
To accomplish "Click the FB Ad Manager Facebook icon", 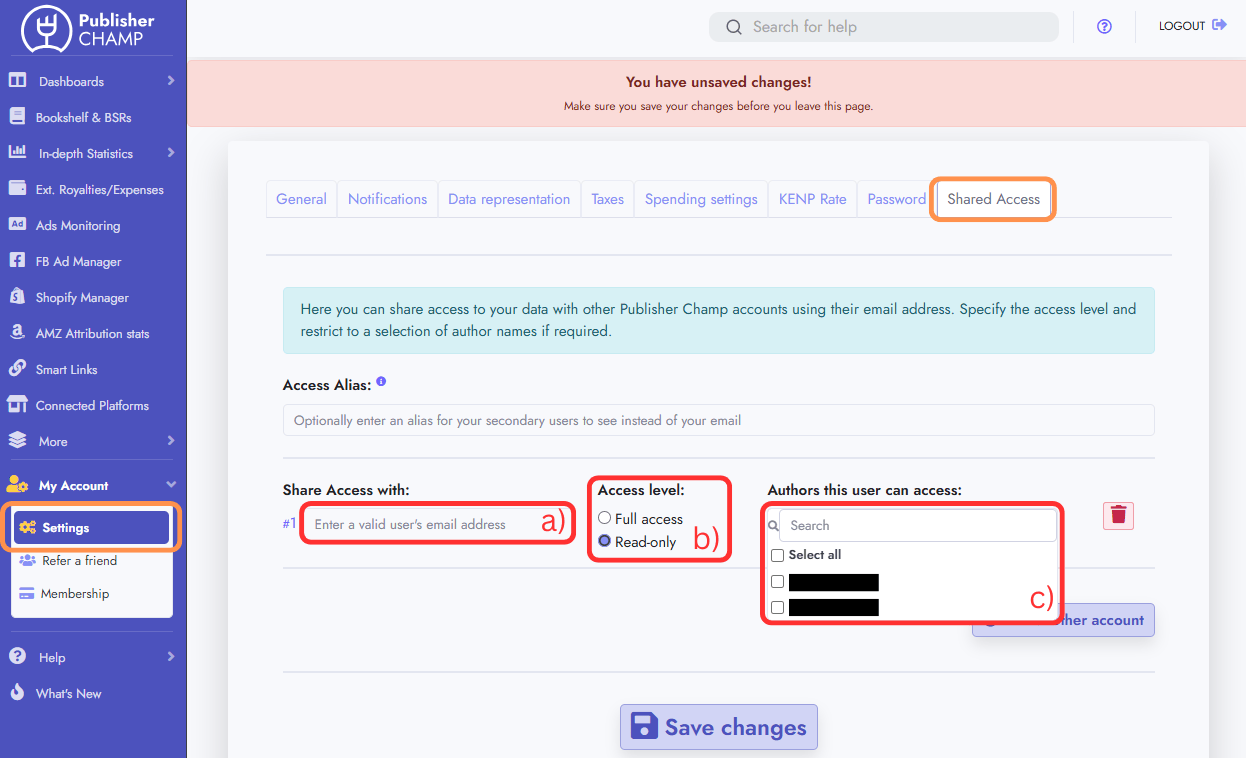I will click(x=17, y=260).
